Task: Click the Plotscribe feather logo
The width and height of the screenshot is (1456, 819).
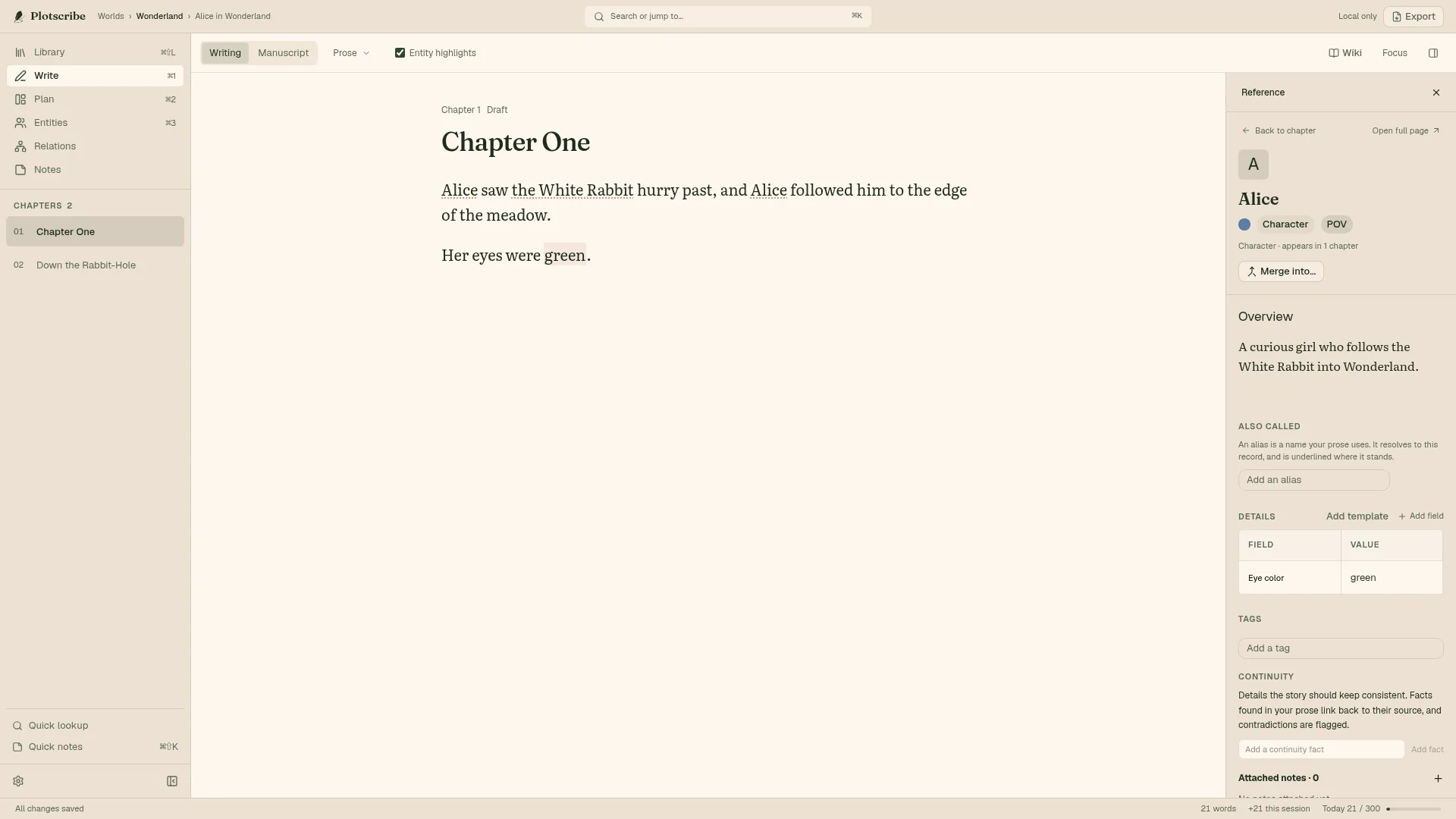Action: coord(19,17)
